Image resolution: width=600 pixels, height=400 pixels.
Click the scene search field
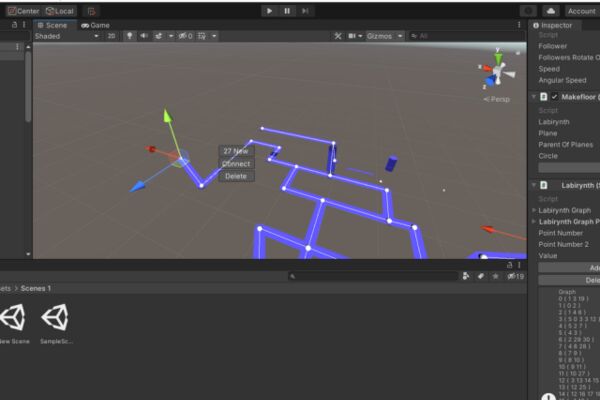[465, 36]
